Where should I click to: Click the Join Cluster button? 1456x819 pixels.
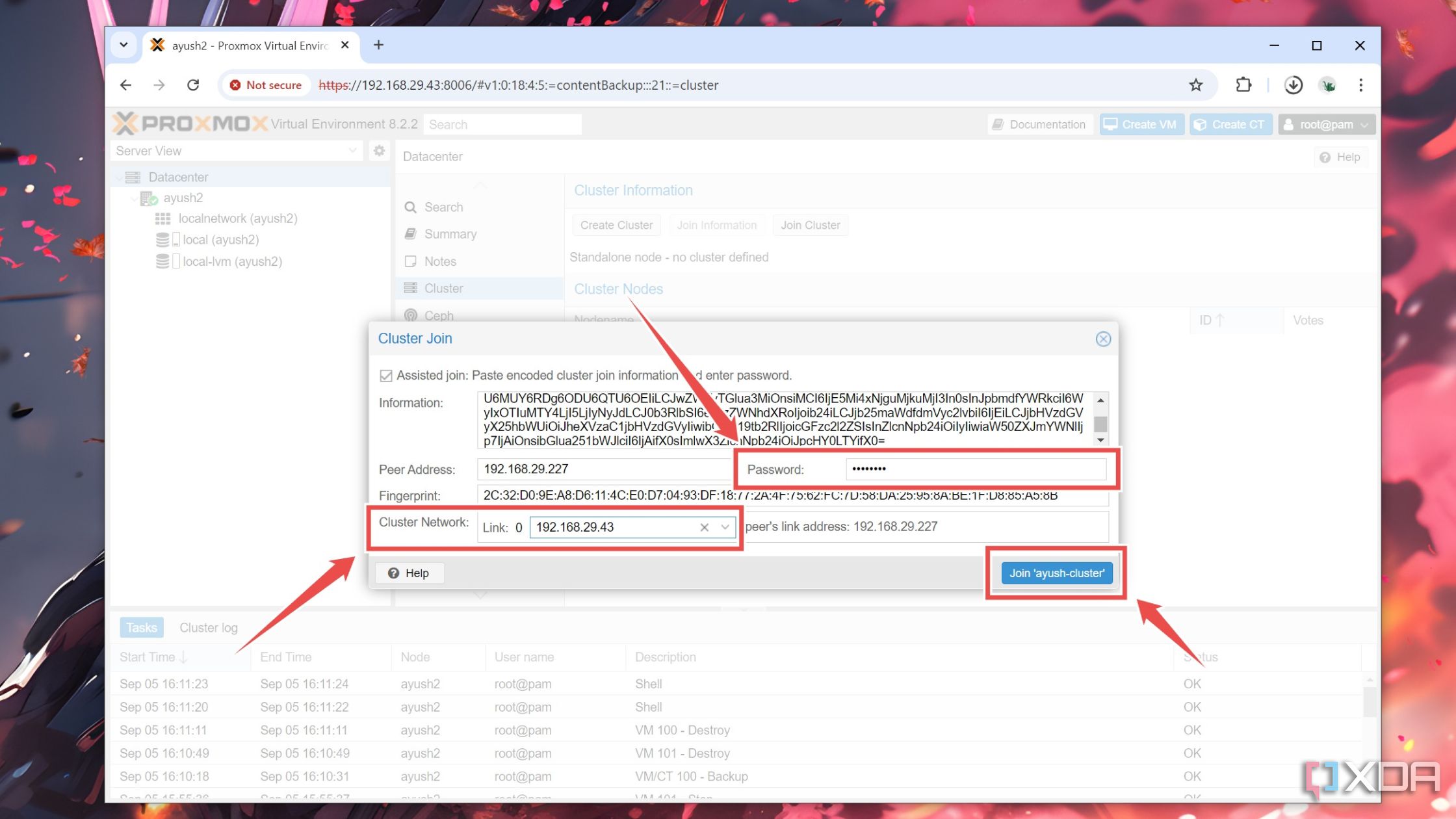pos(810,225)
